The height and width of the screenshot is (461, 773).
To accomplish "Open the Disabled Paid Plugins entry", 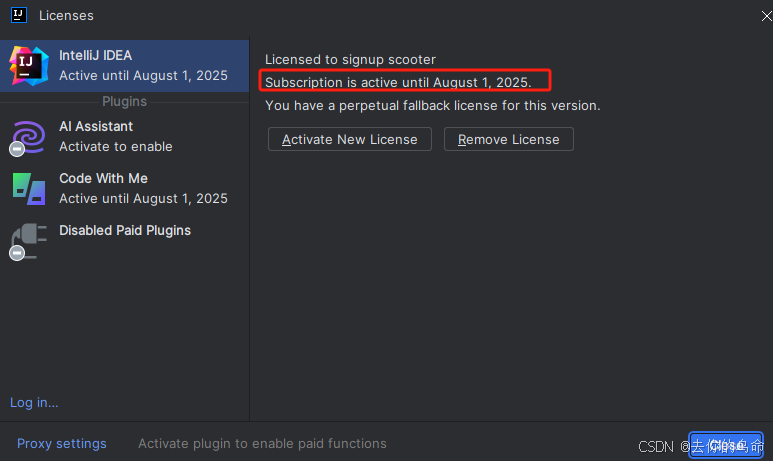I will pos(125,230).
